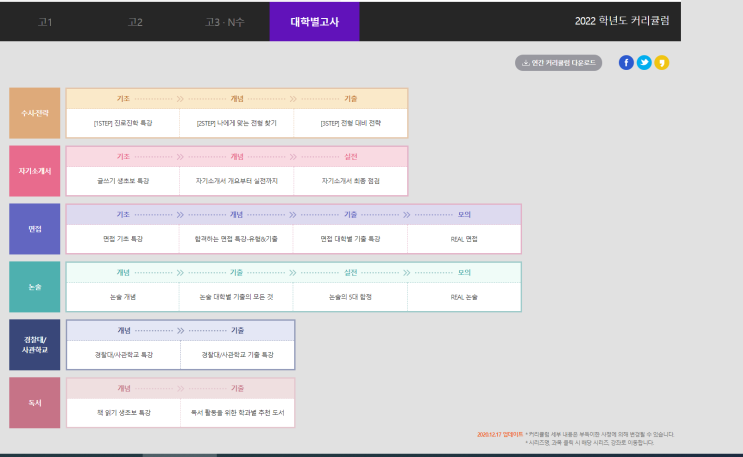Open 경찰대/사관학교 특강 course
This screenshot has height=457, width=743.
click(124, 355)
